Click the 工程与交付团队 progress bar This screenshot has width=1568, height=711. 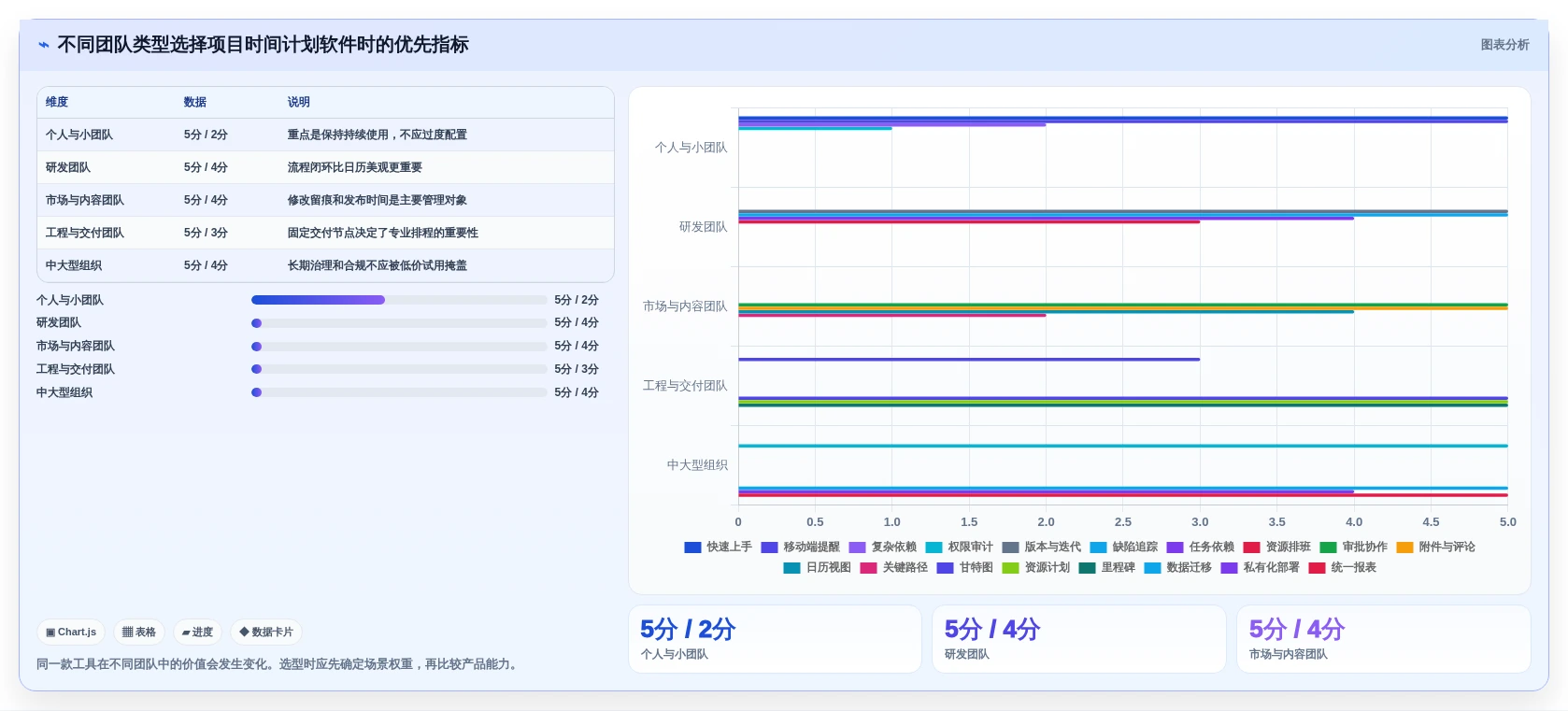point(399,369)
